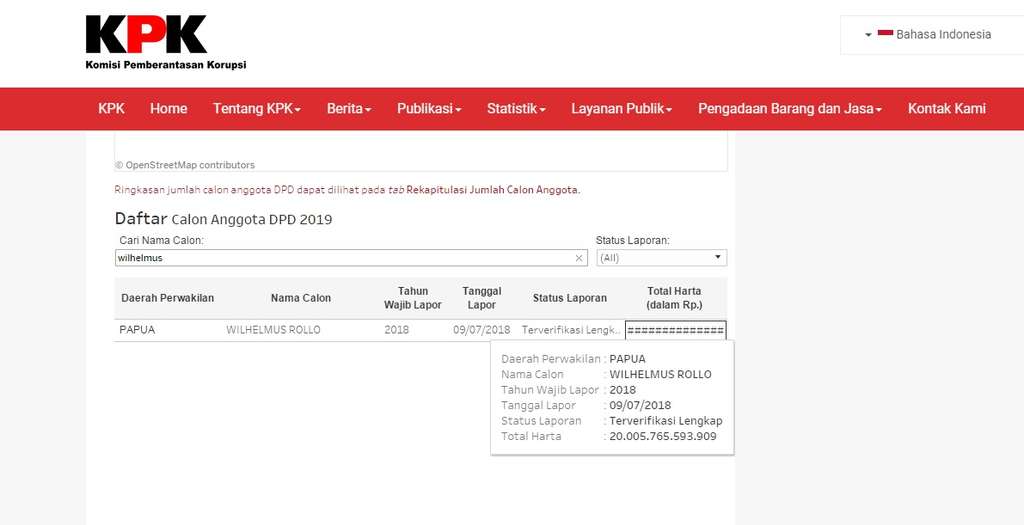Select the WILHELMUS ROLLO row name

pos(273,330)
